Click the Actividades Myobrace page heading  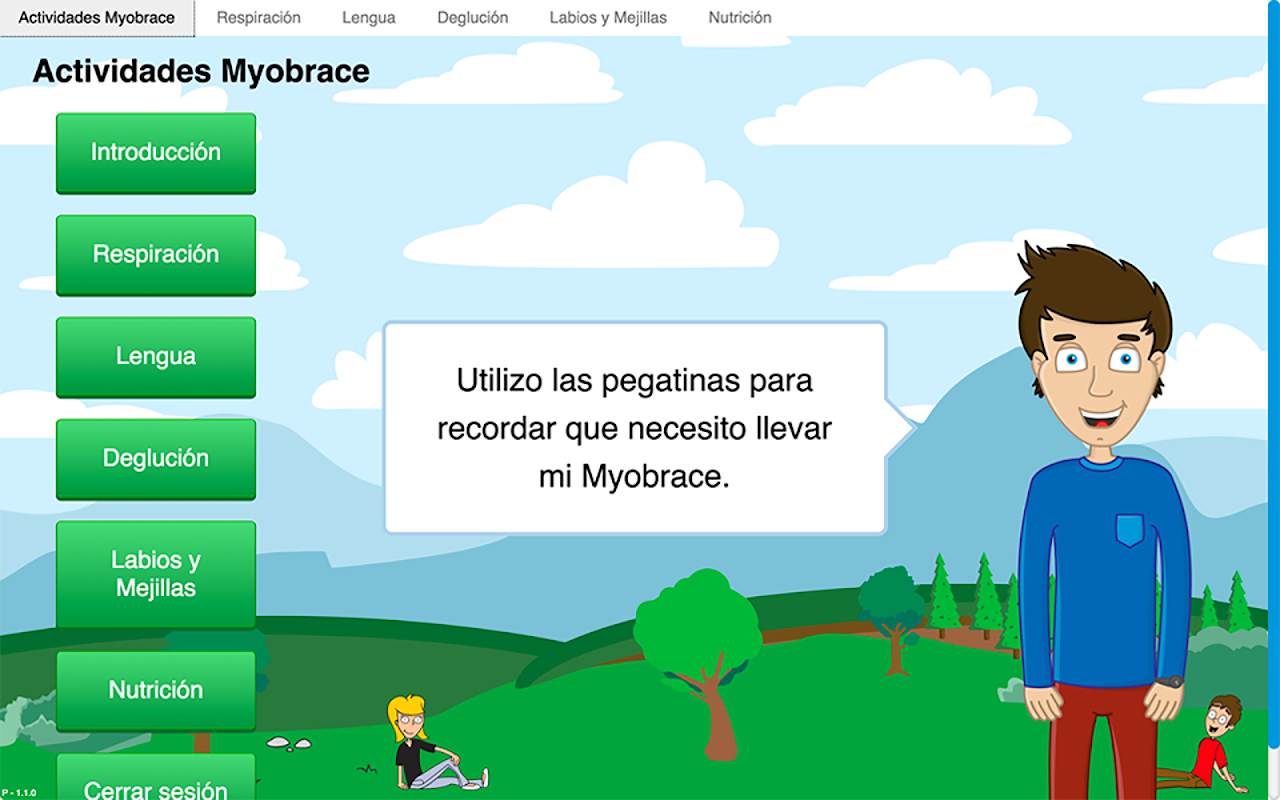[201, 72]
